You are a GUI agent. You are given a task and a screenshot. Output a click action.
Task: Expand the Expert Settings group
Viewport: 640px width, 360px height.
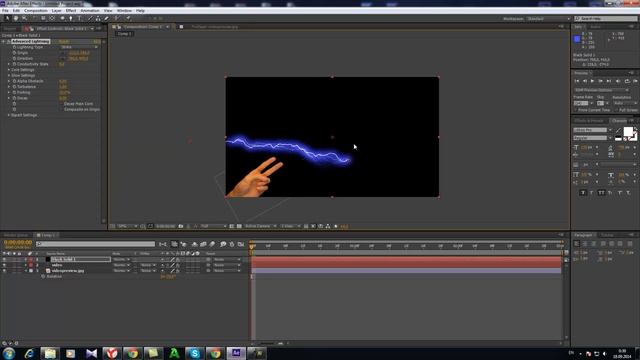pos(9,115)
